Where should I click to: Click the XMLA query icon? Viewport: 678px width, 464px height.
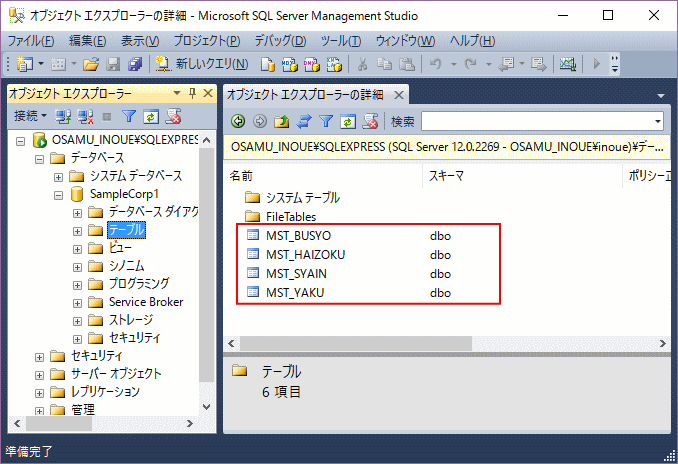(334, 64)
